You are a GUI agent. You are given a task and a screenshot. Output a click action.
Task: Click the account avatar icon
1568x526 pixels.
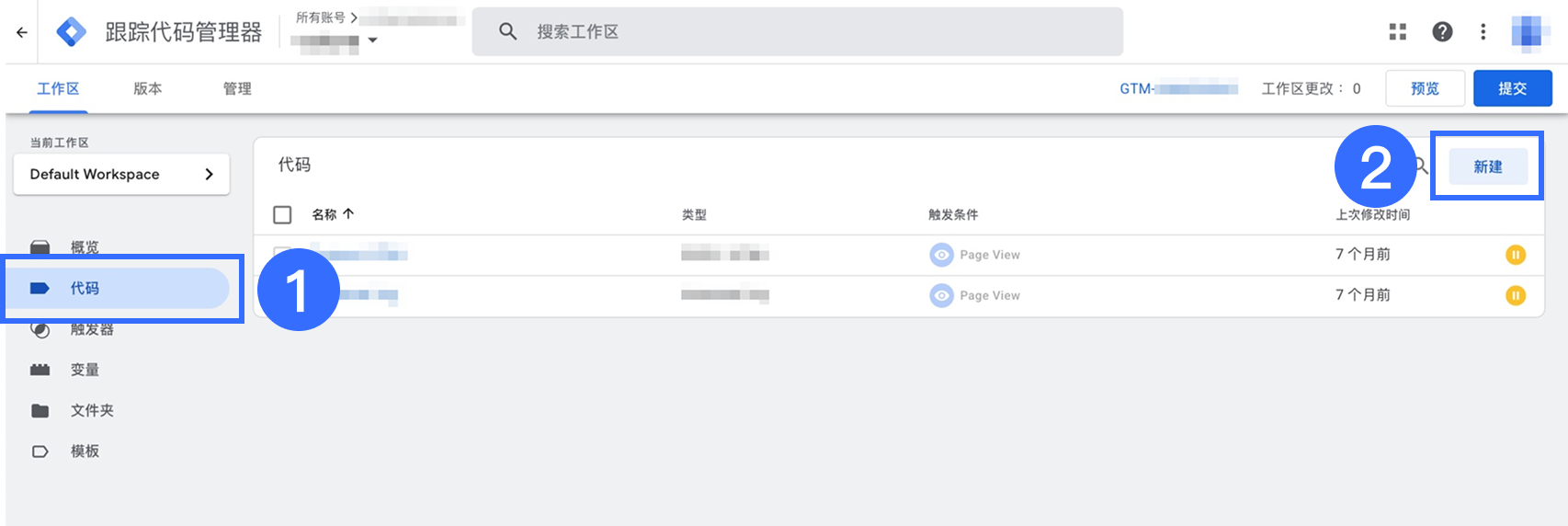point(1530,32)
